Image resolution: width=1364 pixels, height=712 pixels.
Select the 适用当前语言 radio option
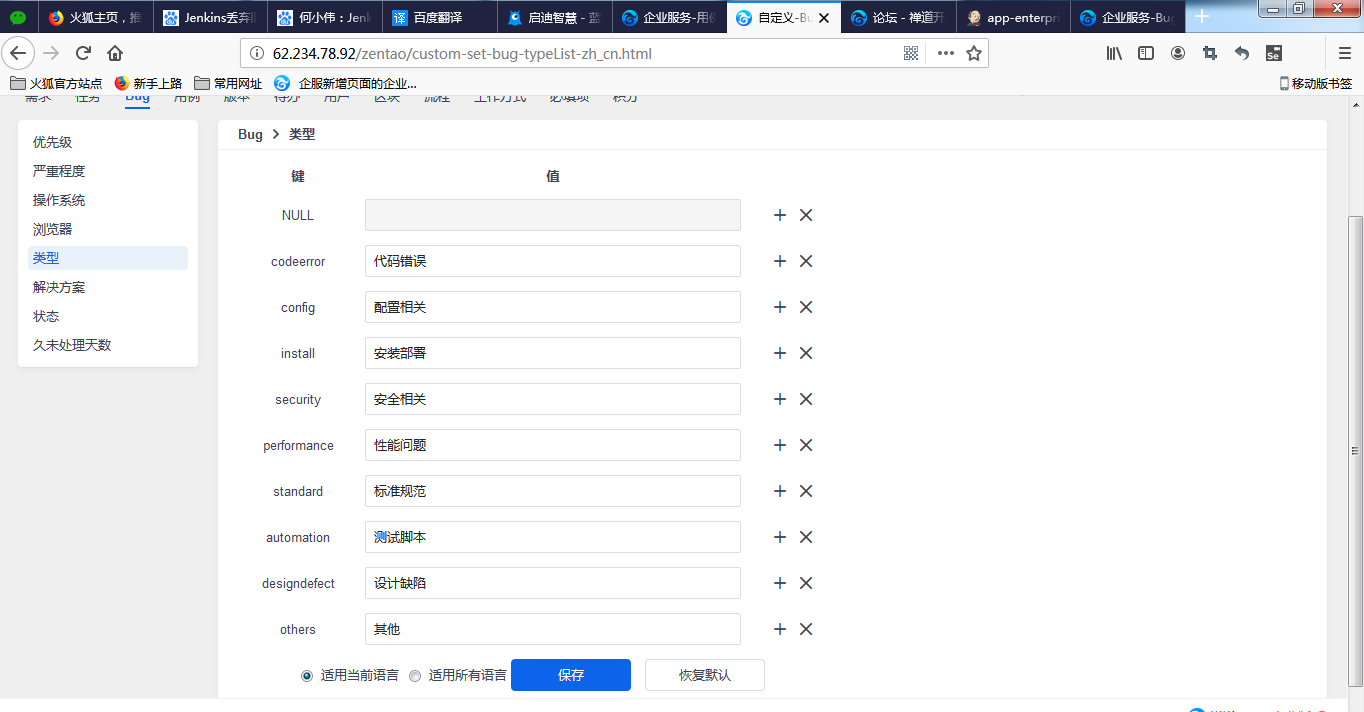click(307, 676)
